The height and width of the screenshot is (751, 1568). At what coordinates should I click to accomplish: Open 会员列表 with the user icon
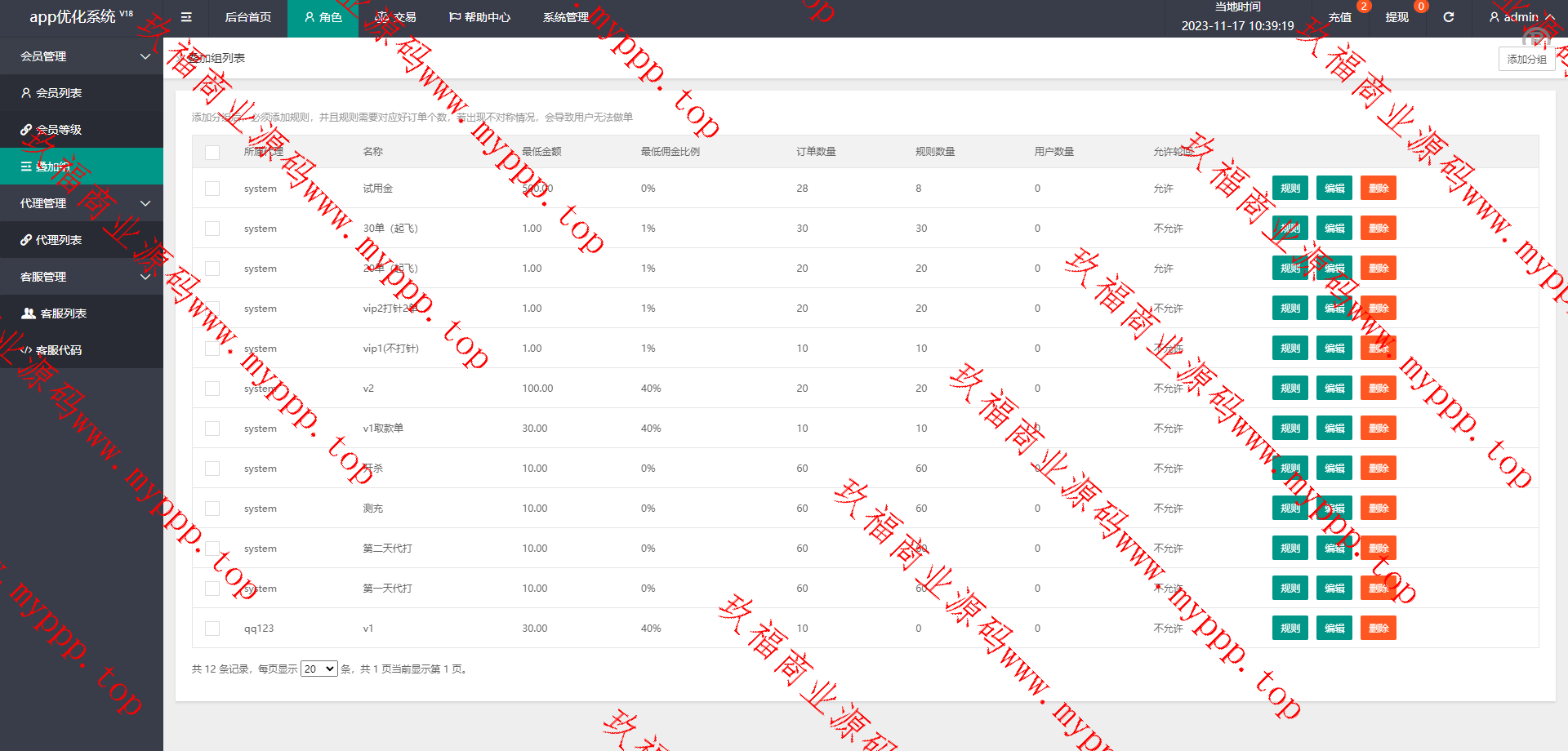pyautogui.click(x=51, y=93)
